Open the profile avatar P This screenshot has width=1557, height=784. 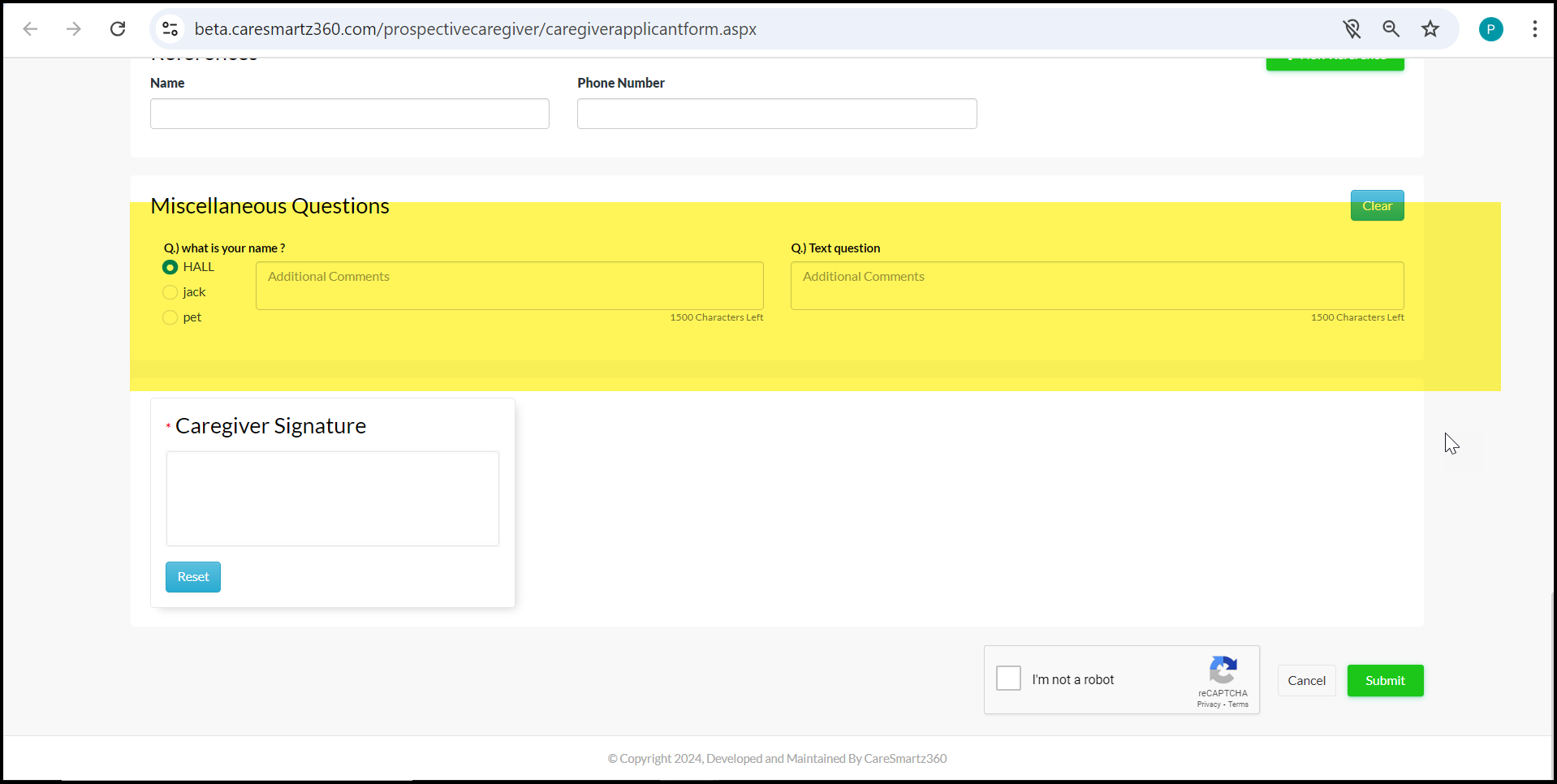pos(1490,29)
